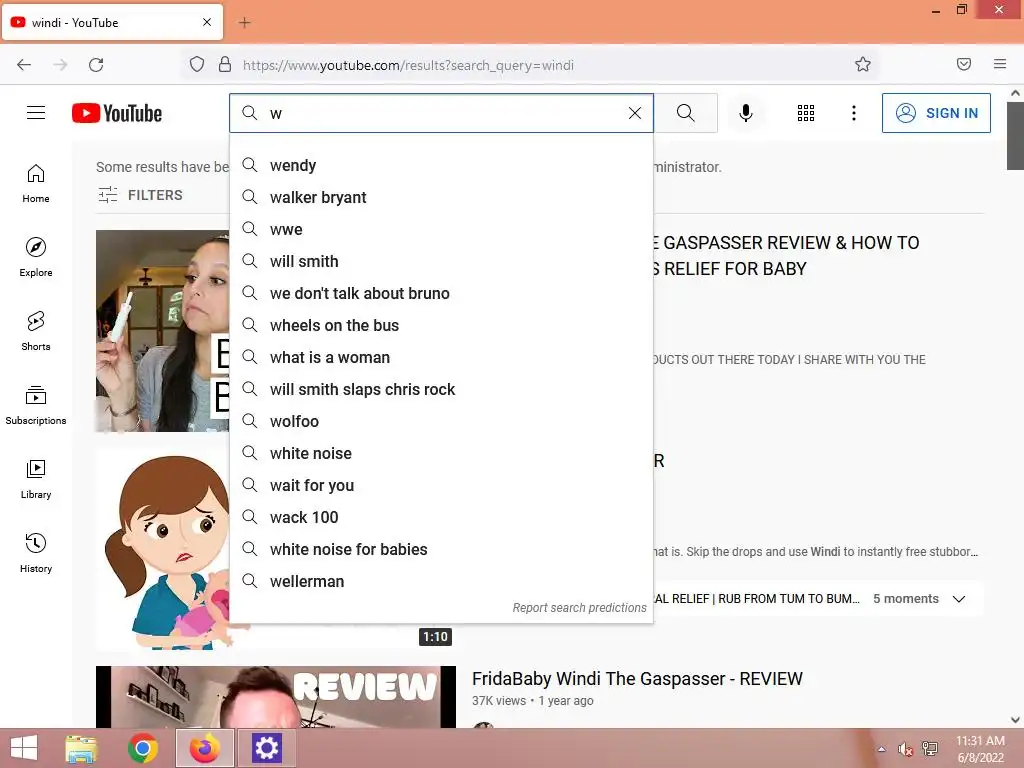Select the 'windi - YouTube' tab
This screenshot has height=768, width=1024.
pos(112,22)
